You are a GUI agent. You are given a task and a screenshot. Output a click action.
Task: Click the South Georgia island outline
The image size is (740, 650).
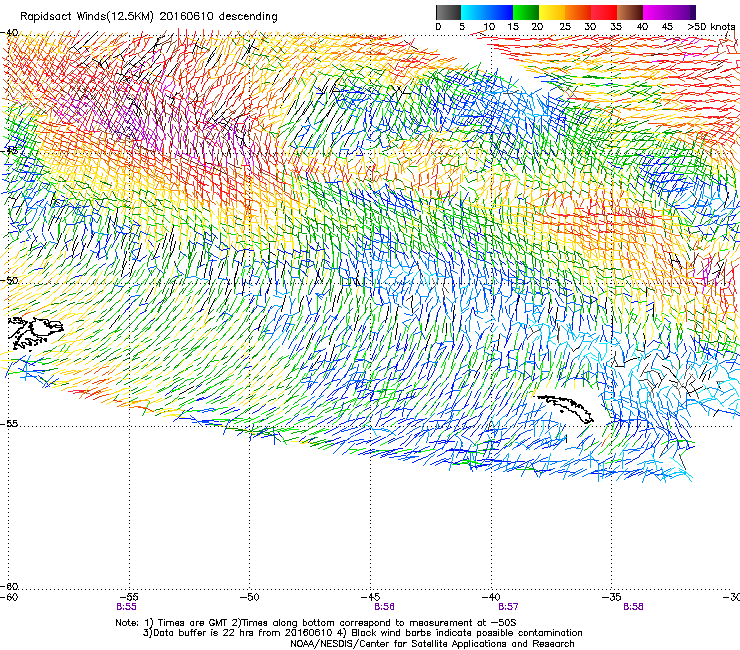click(x=565, y=409)
